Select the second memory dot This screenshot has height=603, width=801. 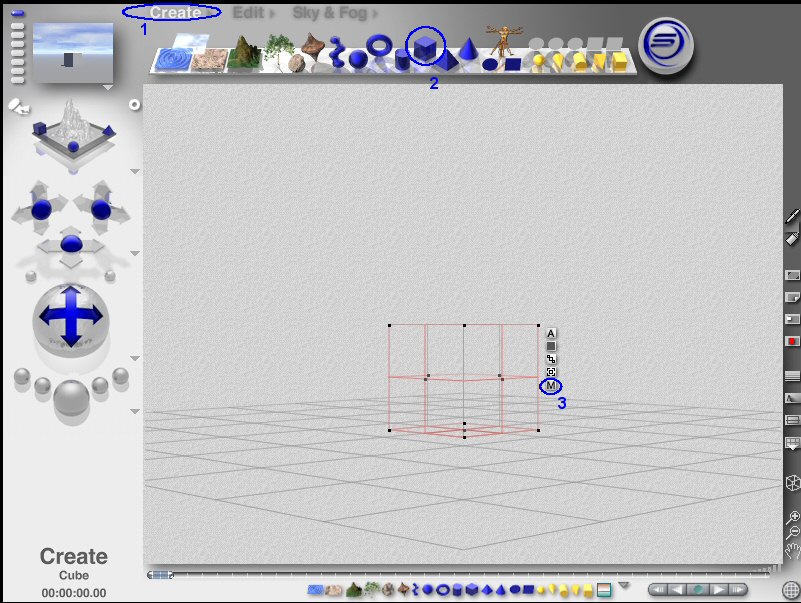[17, 26]
